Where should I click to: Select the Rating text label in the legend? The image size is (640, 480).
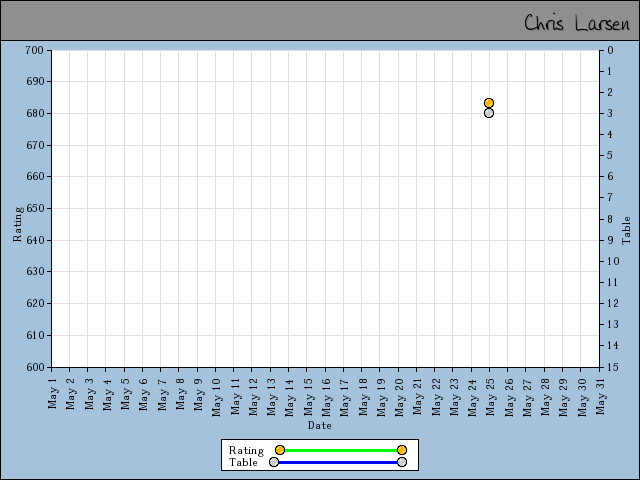[246, 450]
